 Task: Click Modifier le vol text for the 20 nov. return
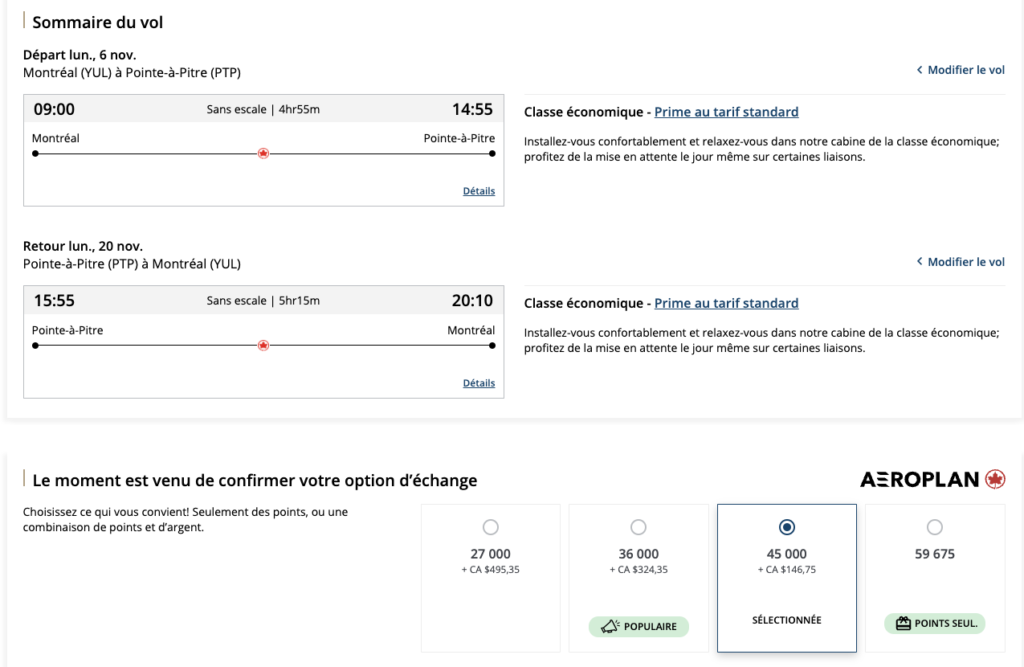point(966,262)
